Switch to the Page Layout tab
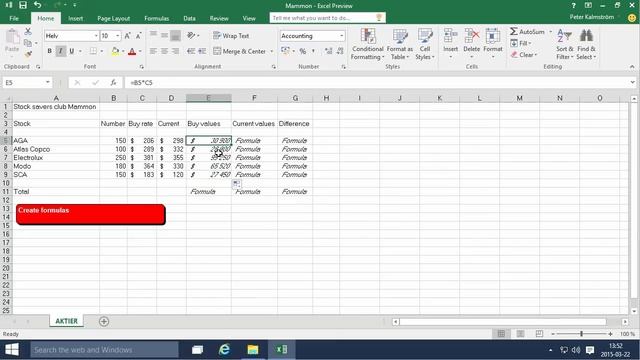Image resolution: width=640 pixels, height=360 pixels. click(113, 18)
